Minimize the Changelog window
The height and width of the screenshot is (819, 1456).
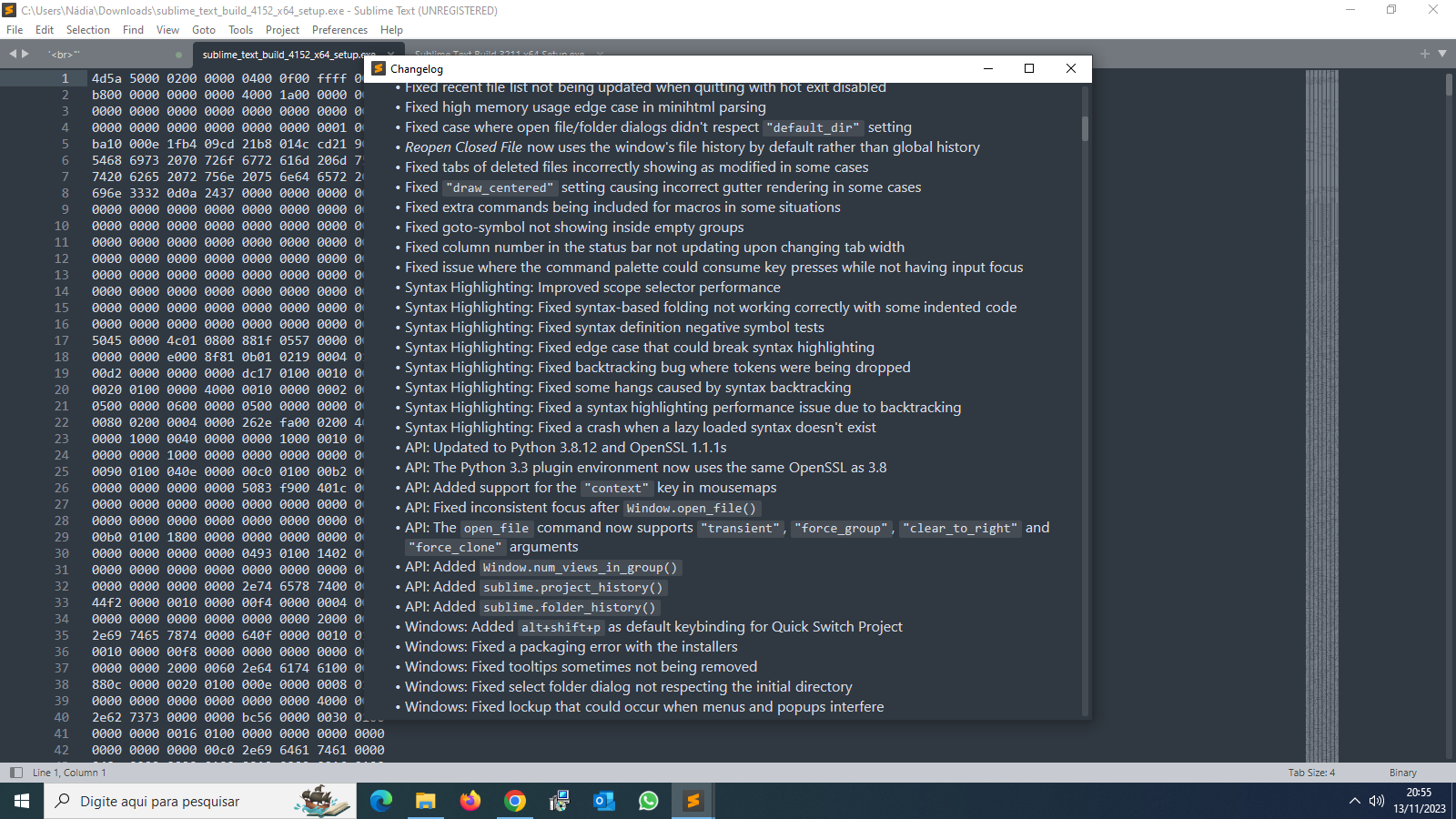pos(988,68)
